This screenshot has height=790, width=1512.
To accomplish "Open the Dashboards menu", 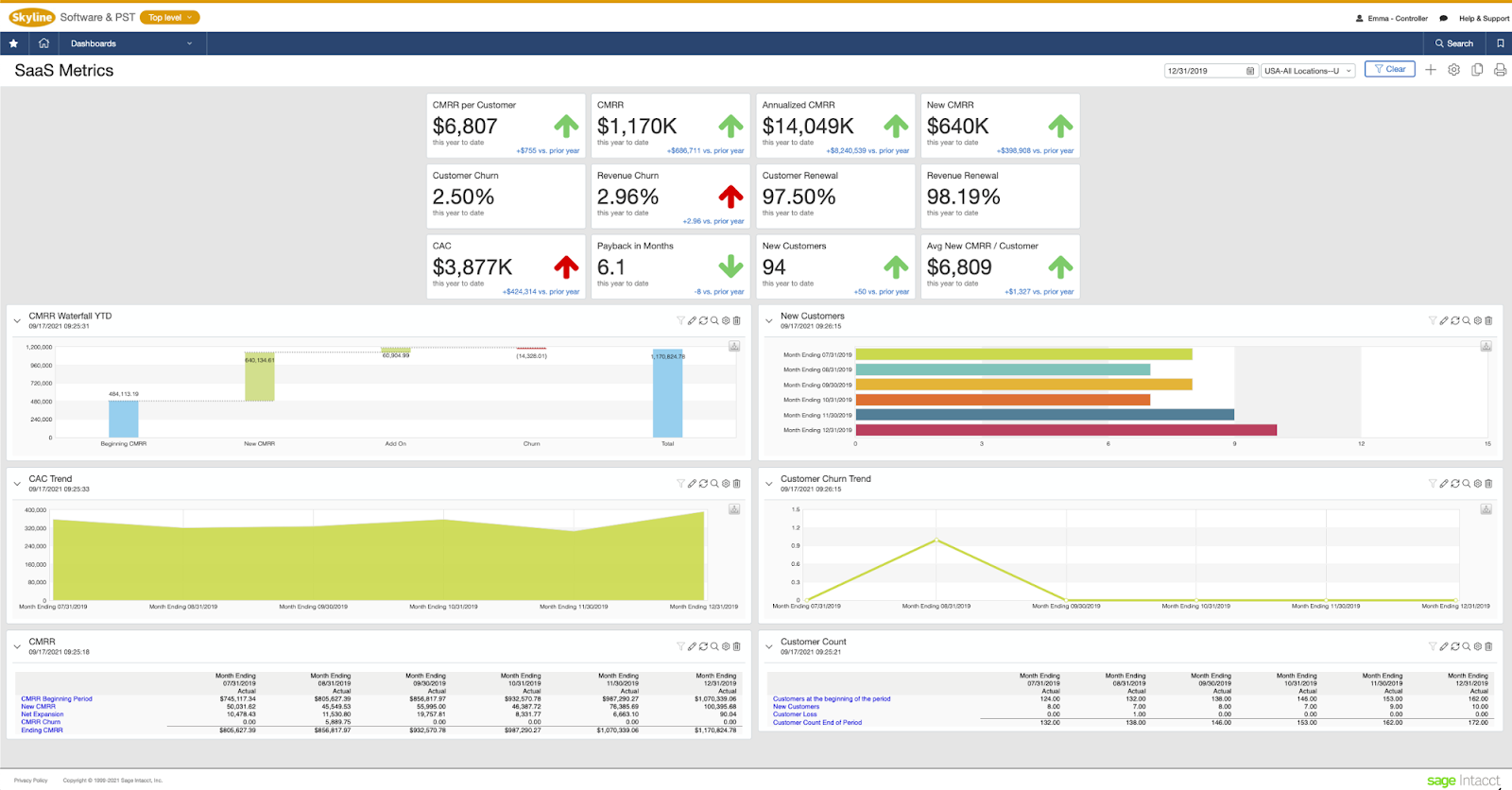I will (x=131, y=43).
